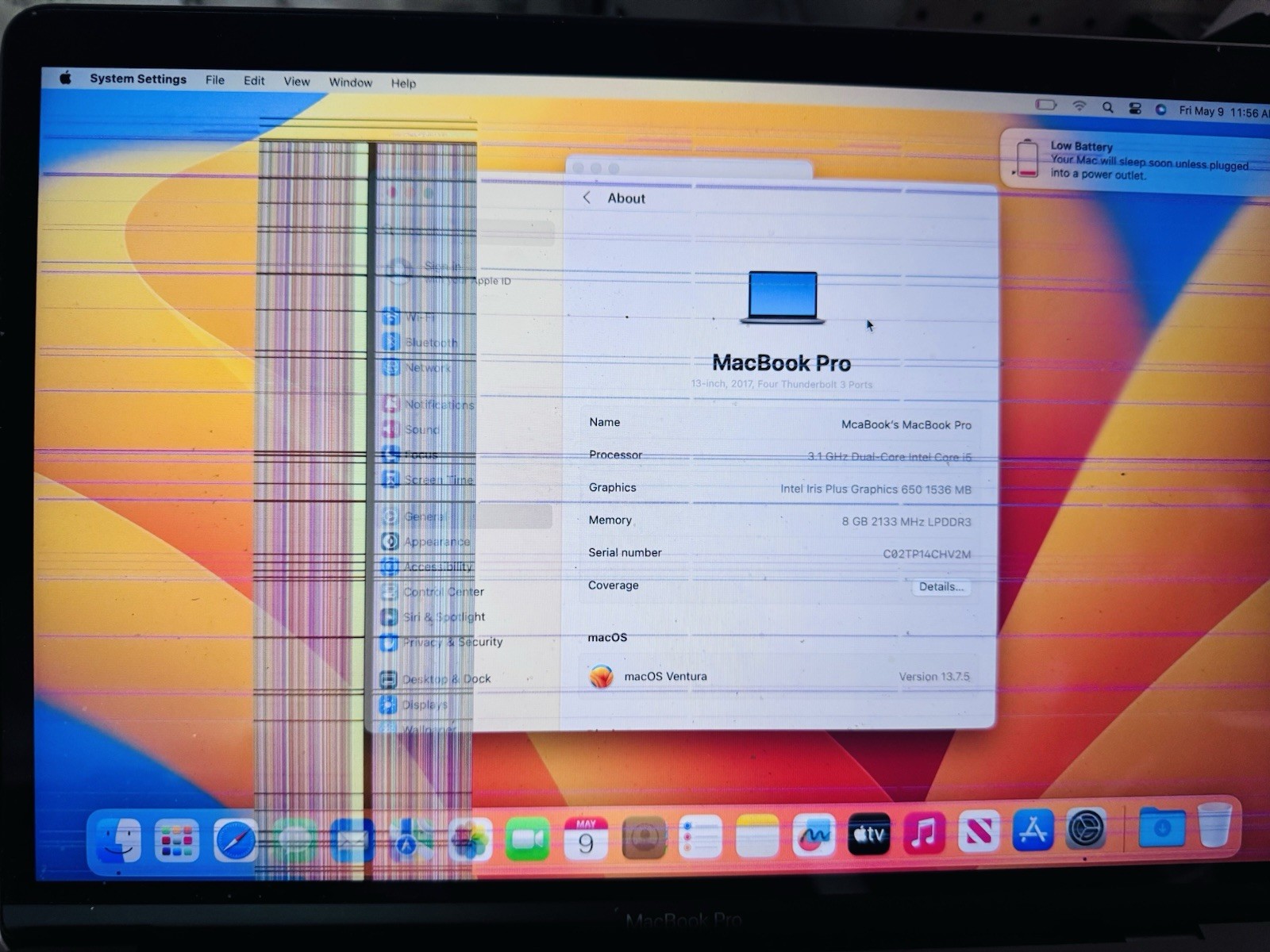
Task: Select Screen Time in the sidebar
Action: click(x=428, y=480)
